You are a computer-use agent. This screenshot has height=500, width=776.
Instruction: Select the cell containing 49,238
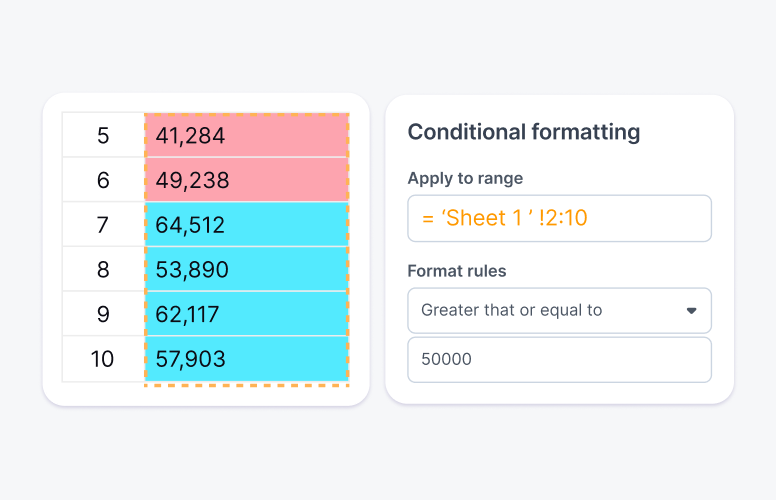[x=246, y=180]
